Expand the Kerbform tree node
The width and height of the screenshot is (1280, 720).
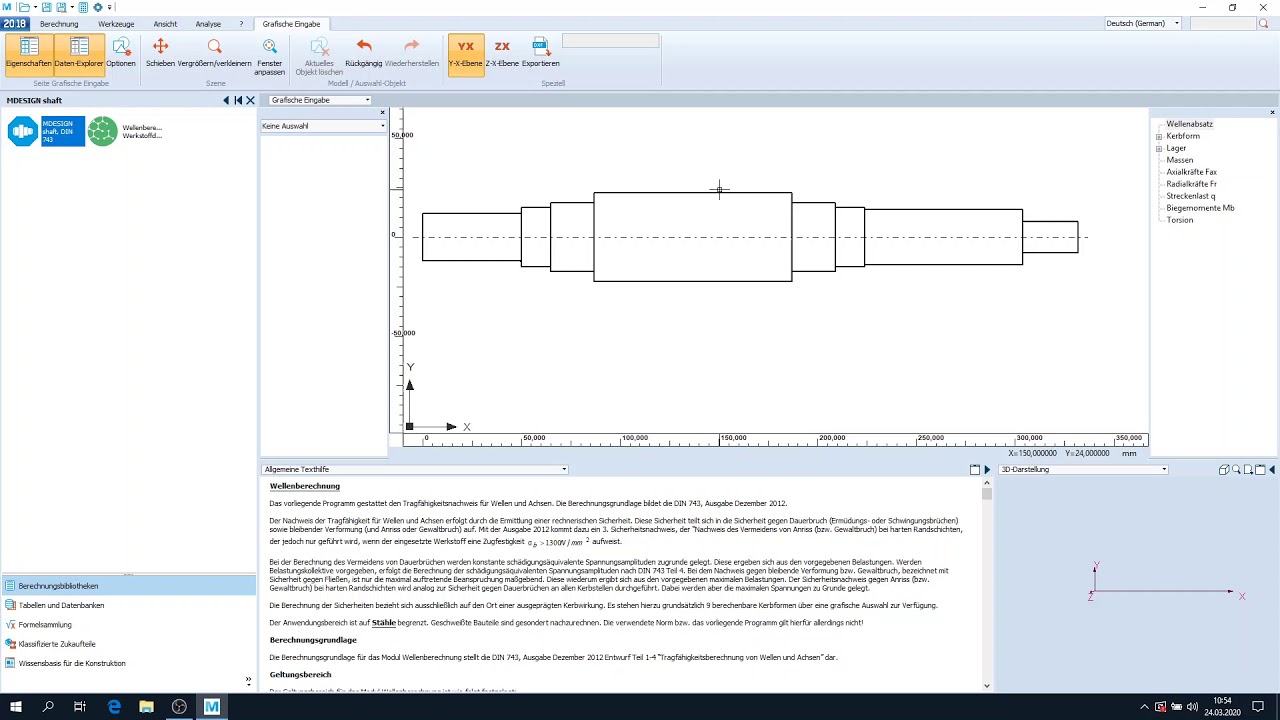[x=1159, y=136]
